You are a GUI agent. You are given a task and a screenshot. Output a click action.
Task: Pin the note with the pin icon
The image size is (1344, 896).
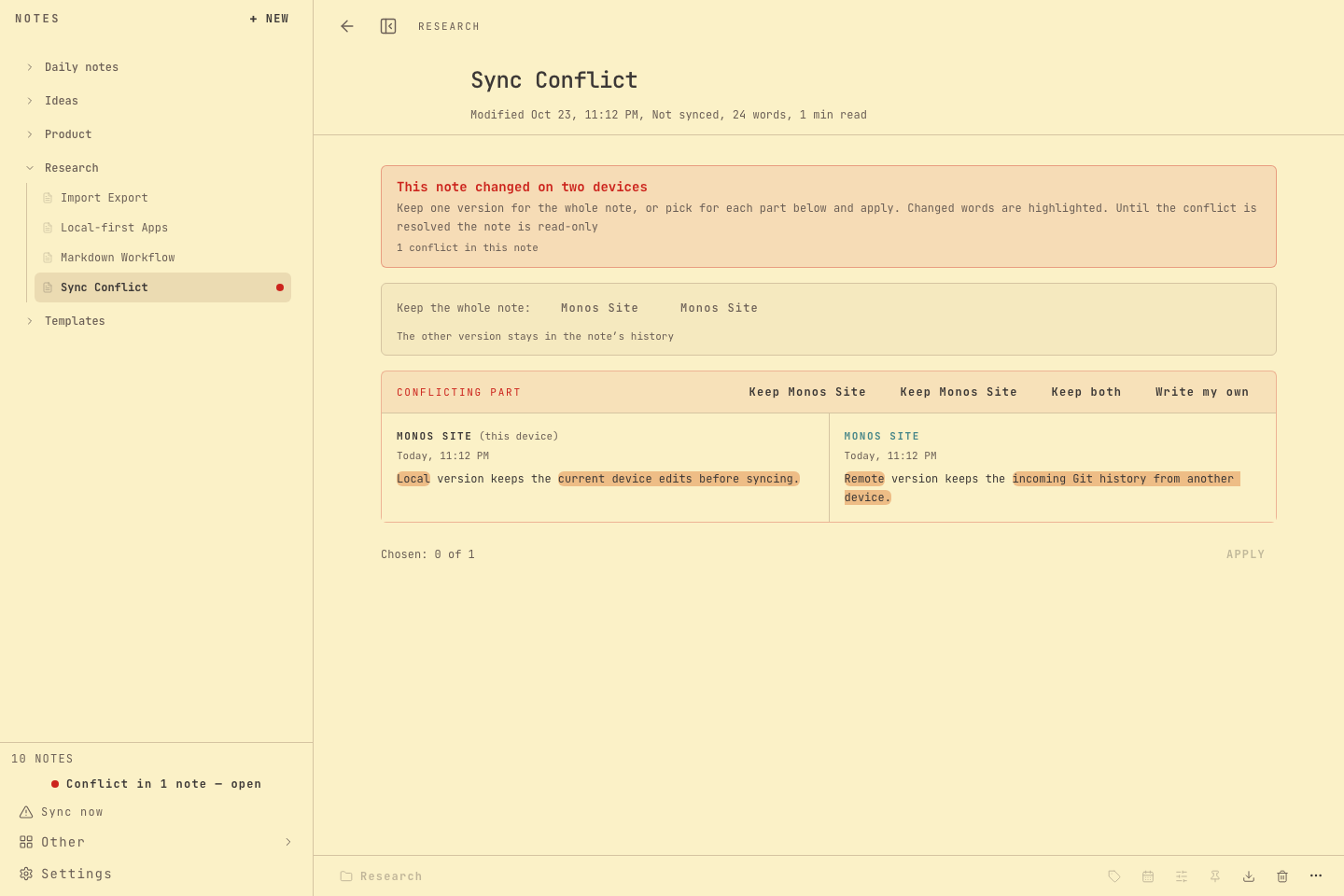click(1215, 876)
